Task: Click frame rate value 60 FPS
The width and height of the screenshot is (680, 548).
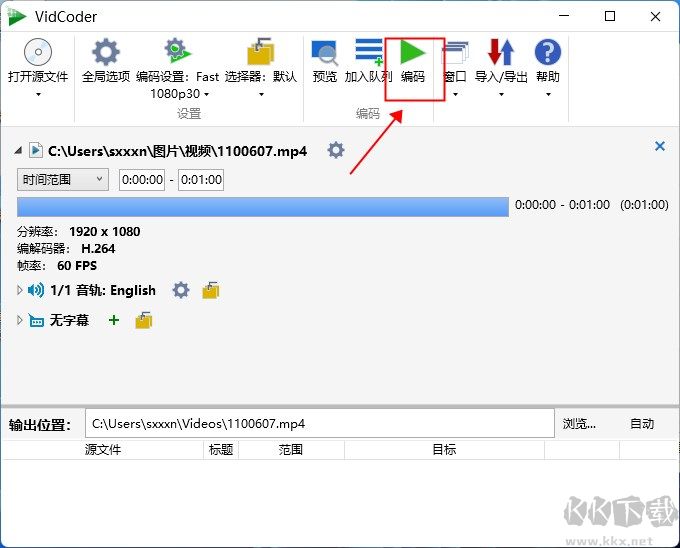Action: pyautogui.click(x=77, y=265)
